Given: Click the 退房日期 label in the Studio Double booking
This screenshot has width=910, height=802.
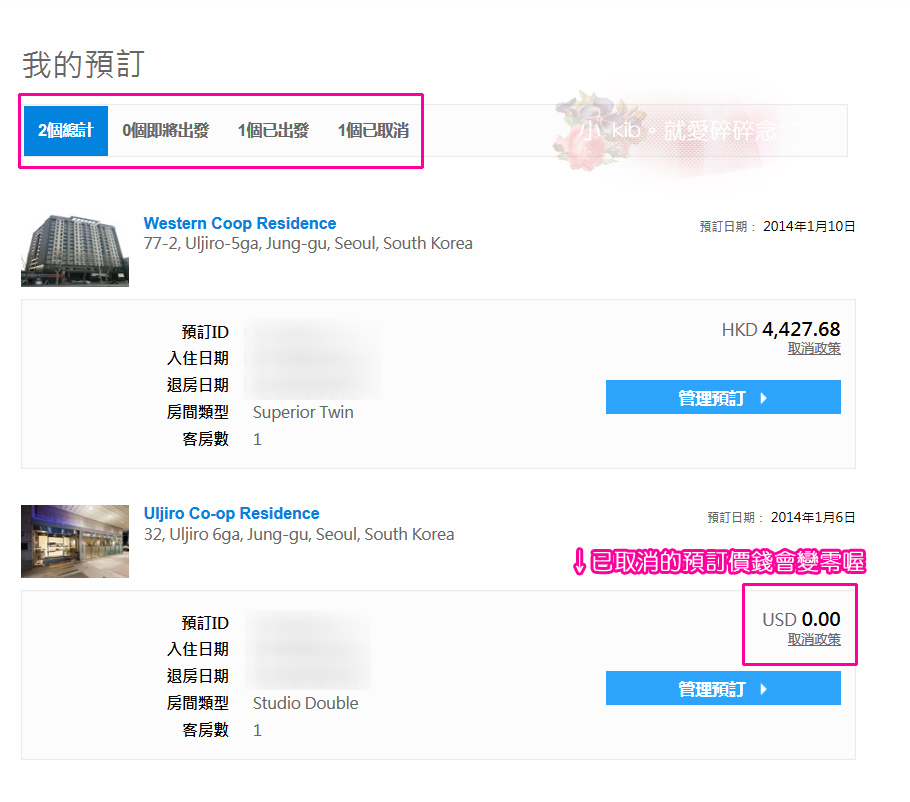Looking at the screenshot, I should tap(198, 676).
